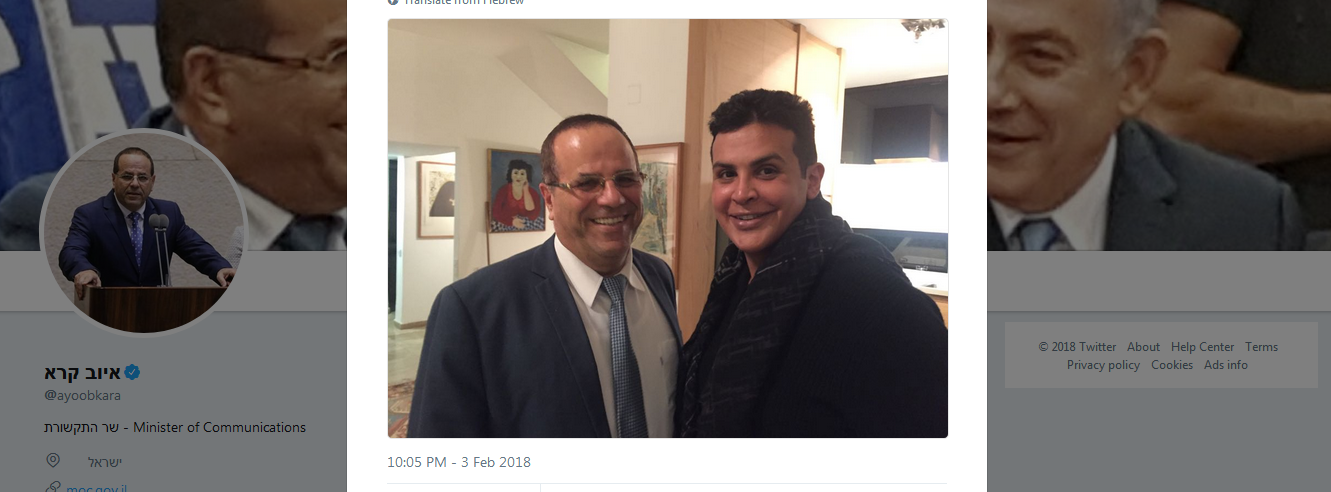The width and height of the screenshot is (1331, 492).
Task: Open the Privacy policy footer link
Action: point(1103,365)
